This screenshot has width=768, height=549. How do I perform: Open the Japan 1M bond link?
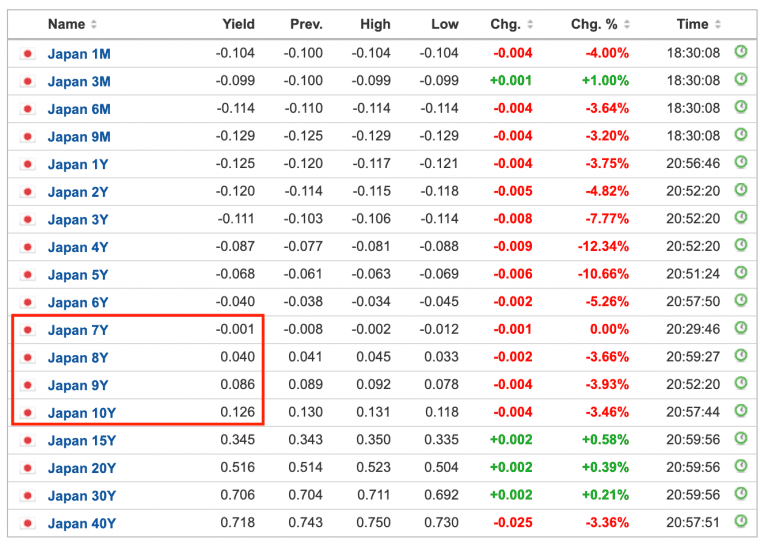pos(79,54)
